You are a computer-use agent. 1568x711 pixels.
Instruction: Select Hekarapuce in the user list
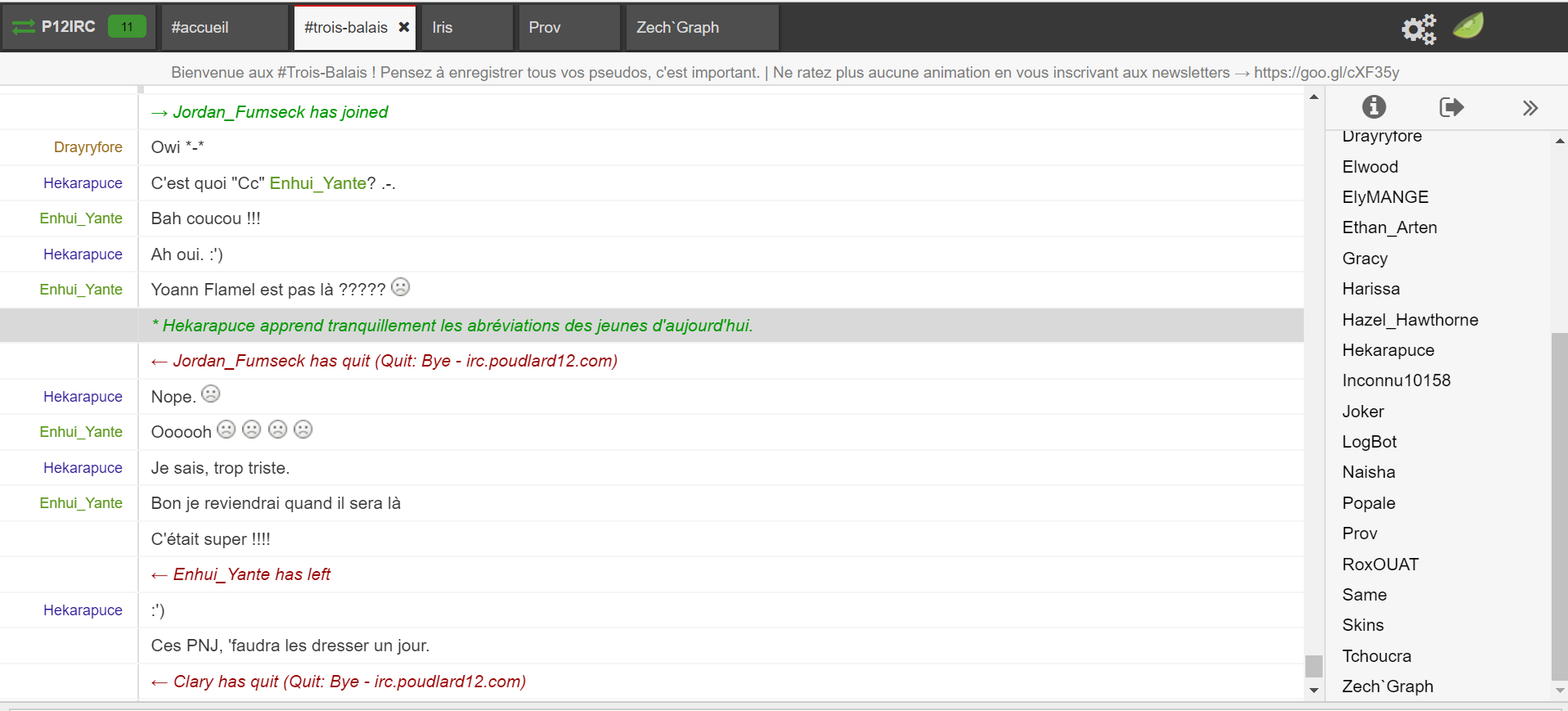click(1388, 350)
